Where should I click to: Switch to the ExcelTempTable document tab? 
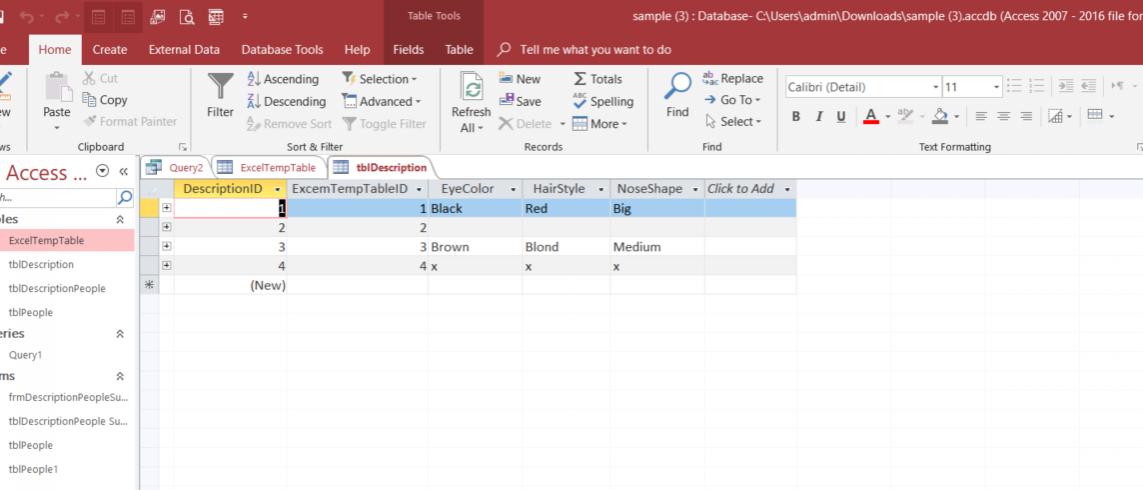click(269, 167)
